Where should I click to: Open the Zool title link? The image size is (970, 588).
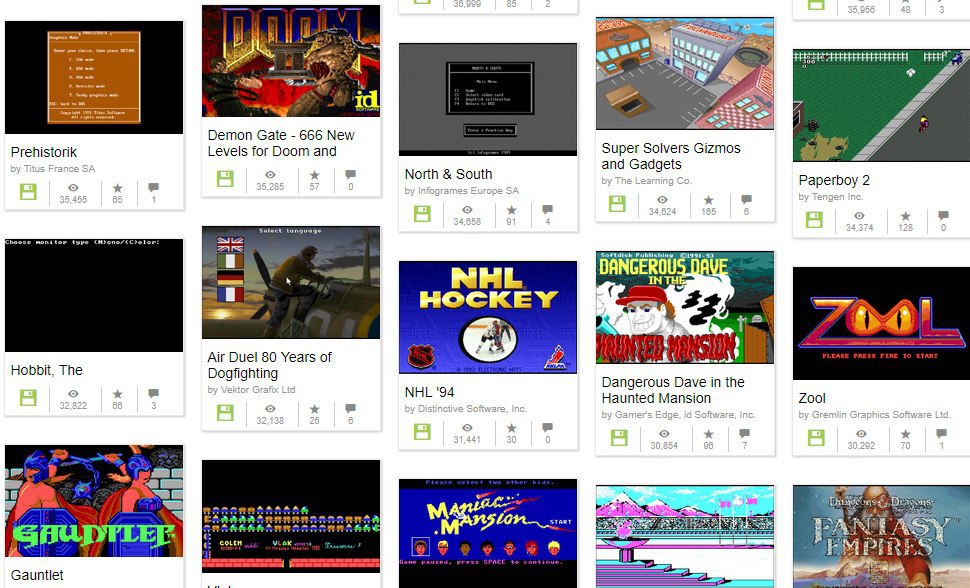pos(812,398)
